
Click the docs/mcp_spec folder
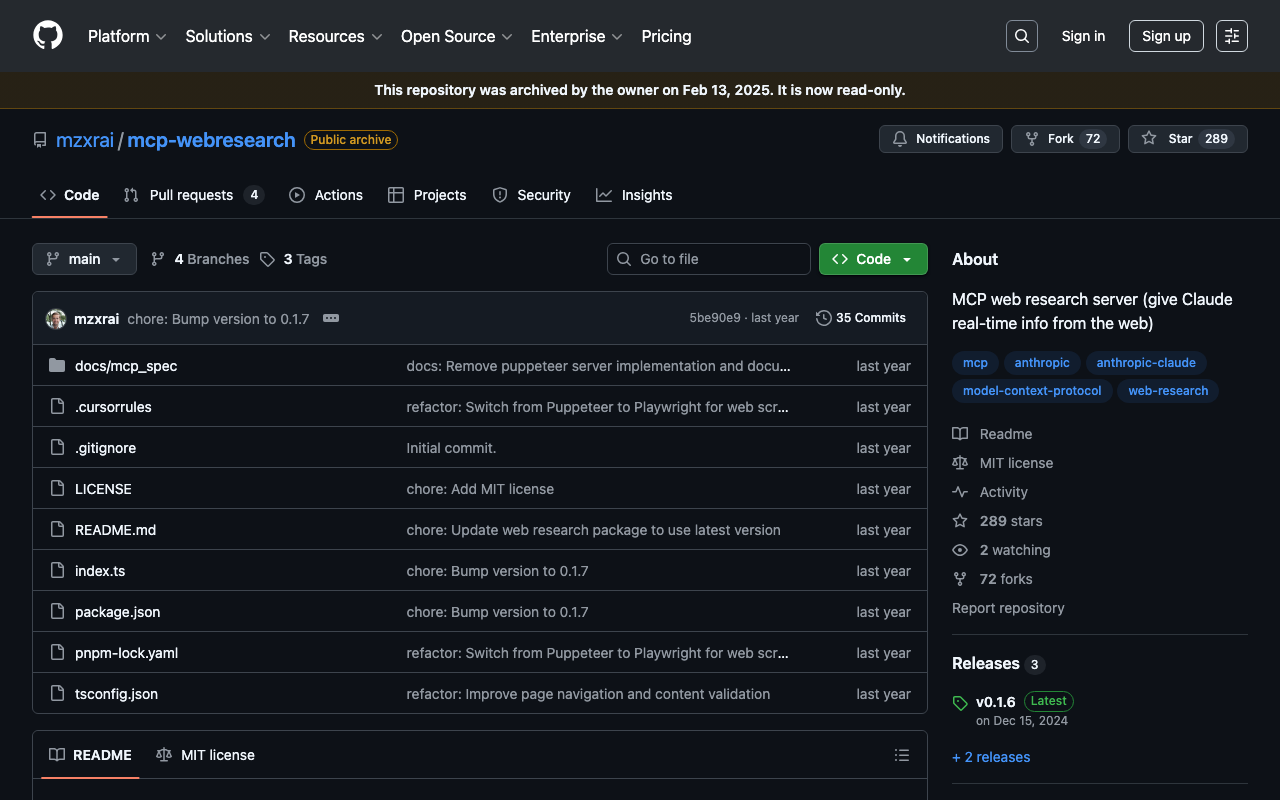click(x=126, y=366)
